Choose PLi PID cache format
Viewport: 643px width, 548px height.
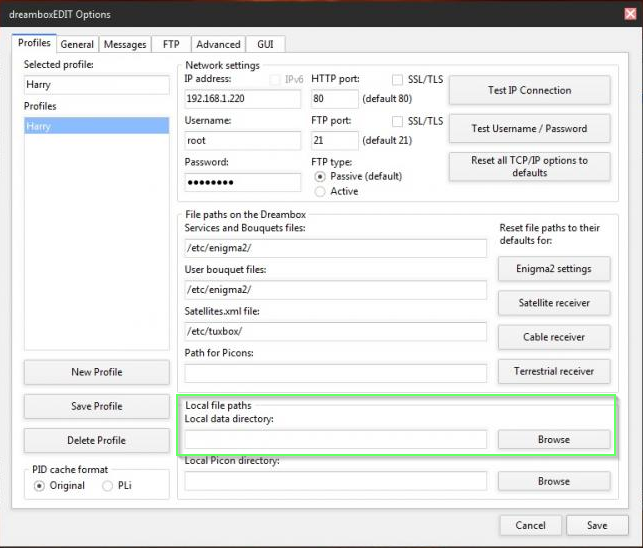point(107,486)
